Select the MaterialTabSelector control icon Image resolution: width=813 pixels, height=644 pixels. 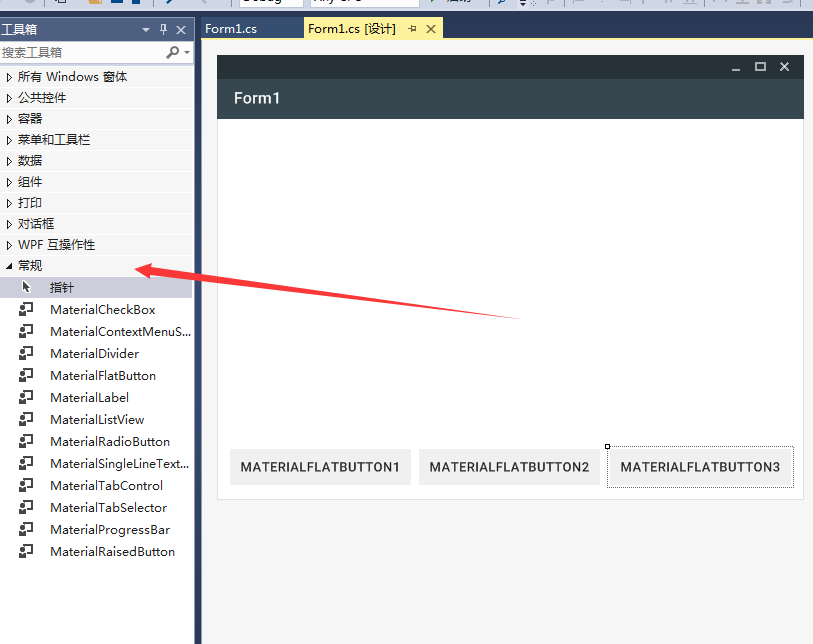tap(26, 508)
